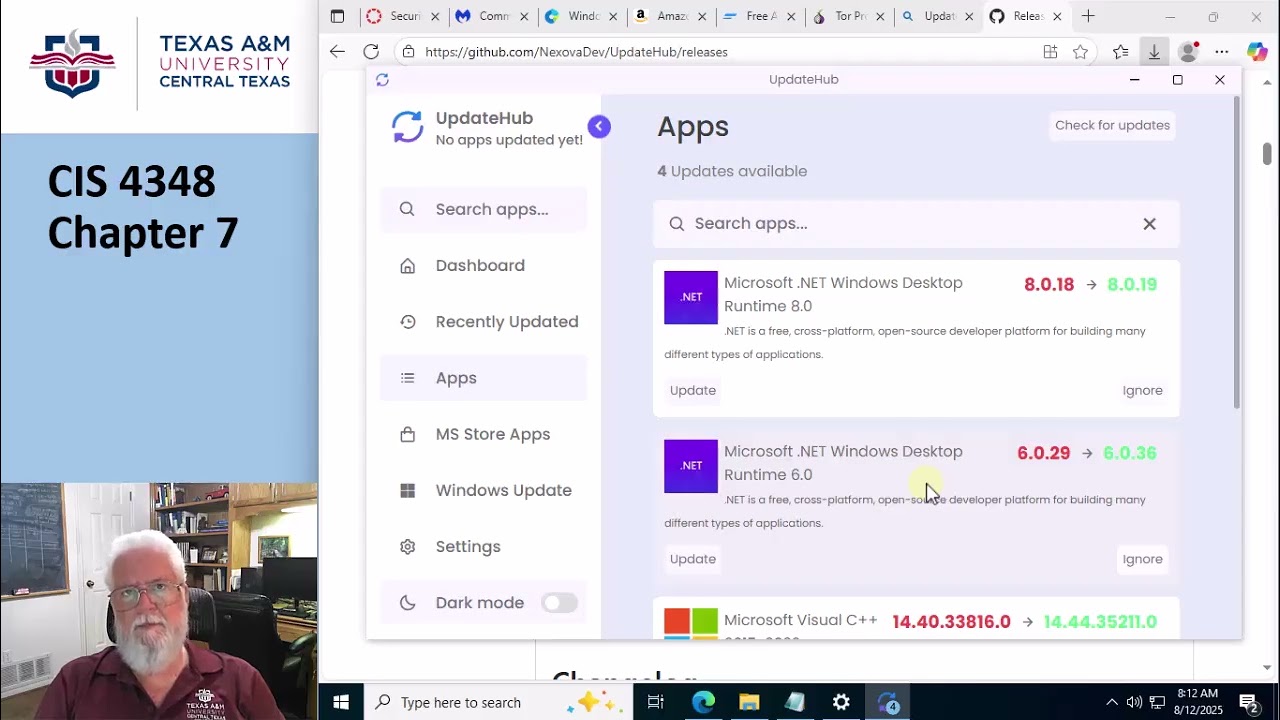Viewport: 1280px width, 720px height.
Task: Click version 6.0.36 text
Action: click(1129, 453)
